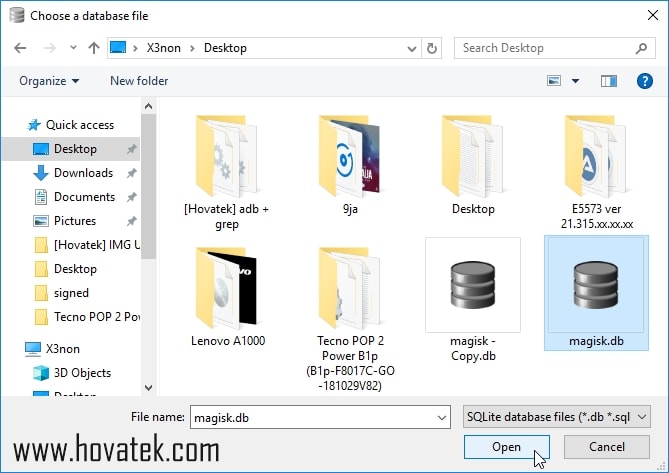
Task: Open the SQLite database files type filter
Action: (x=557, y=417)
